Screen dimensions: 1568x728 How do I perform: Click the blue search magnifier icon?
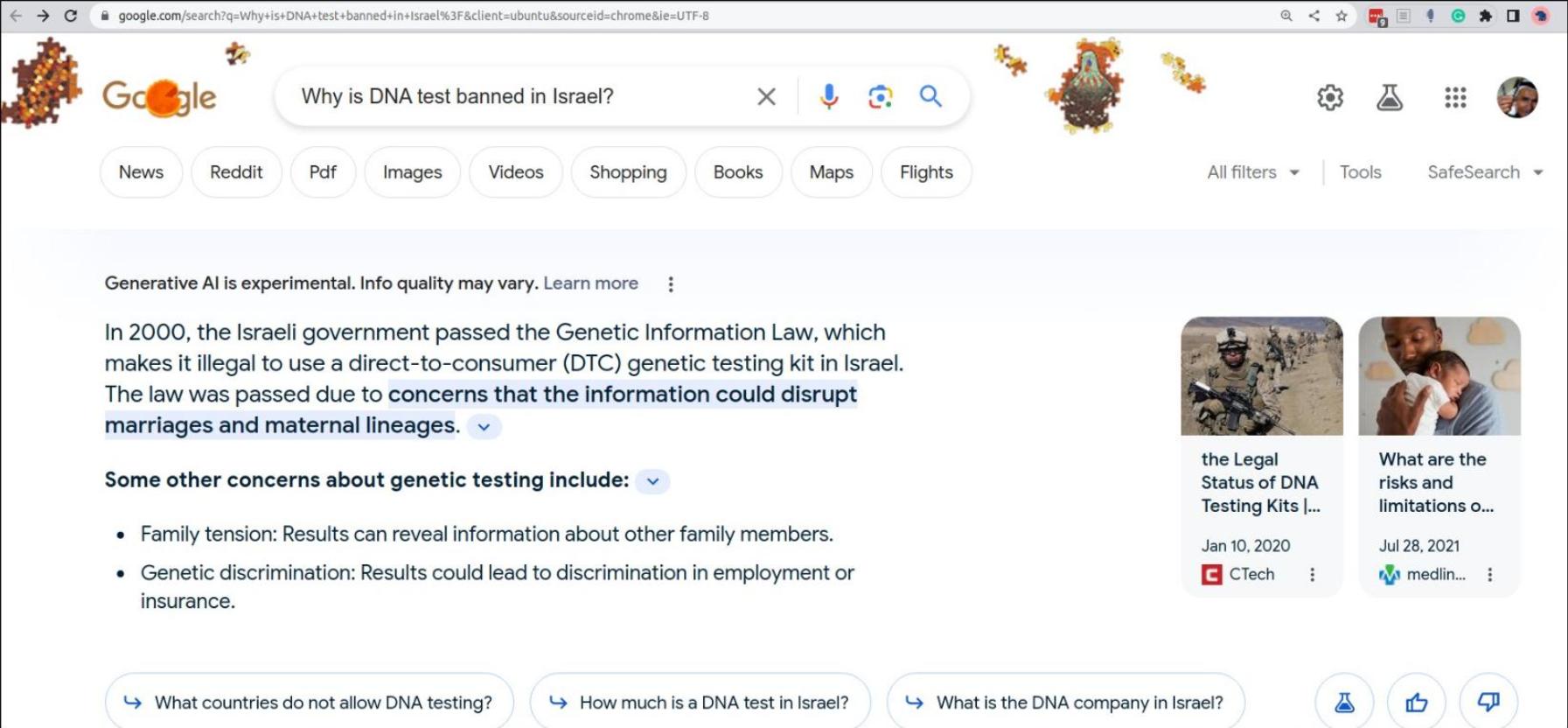pyautogui.click(x=930, y=96)
